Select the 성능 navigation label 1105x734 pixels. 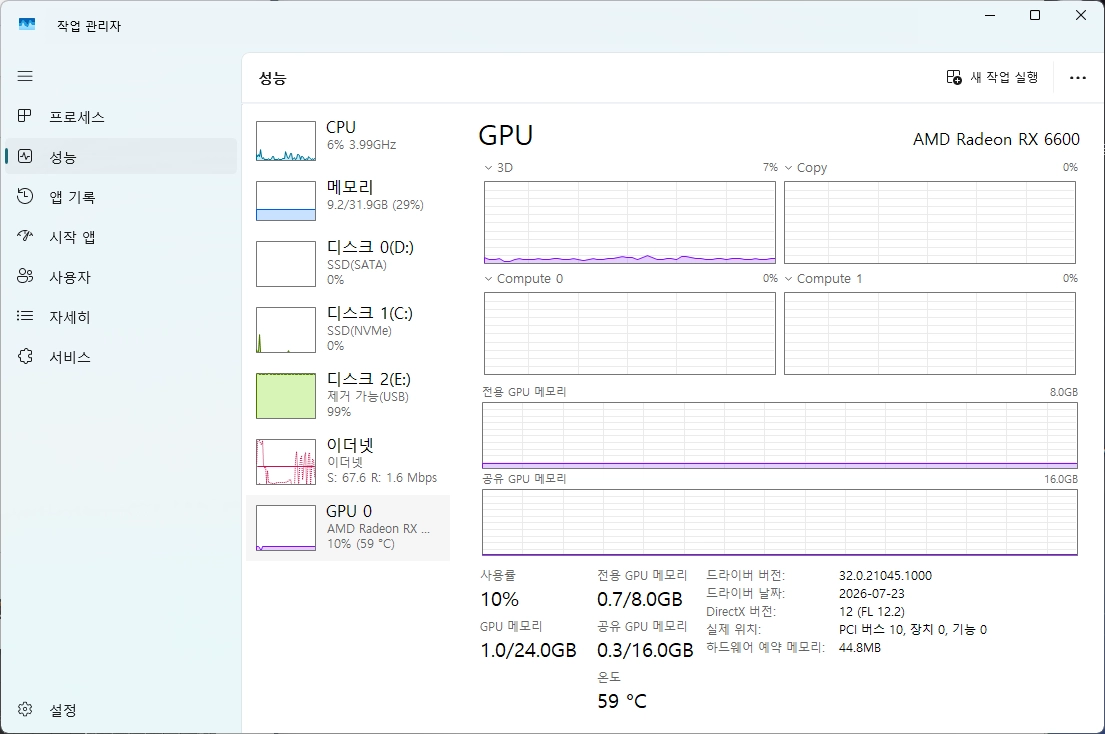[63, 157]
